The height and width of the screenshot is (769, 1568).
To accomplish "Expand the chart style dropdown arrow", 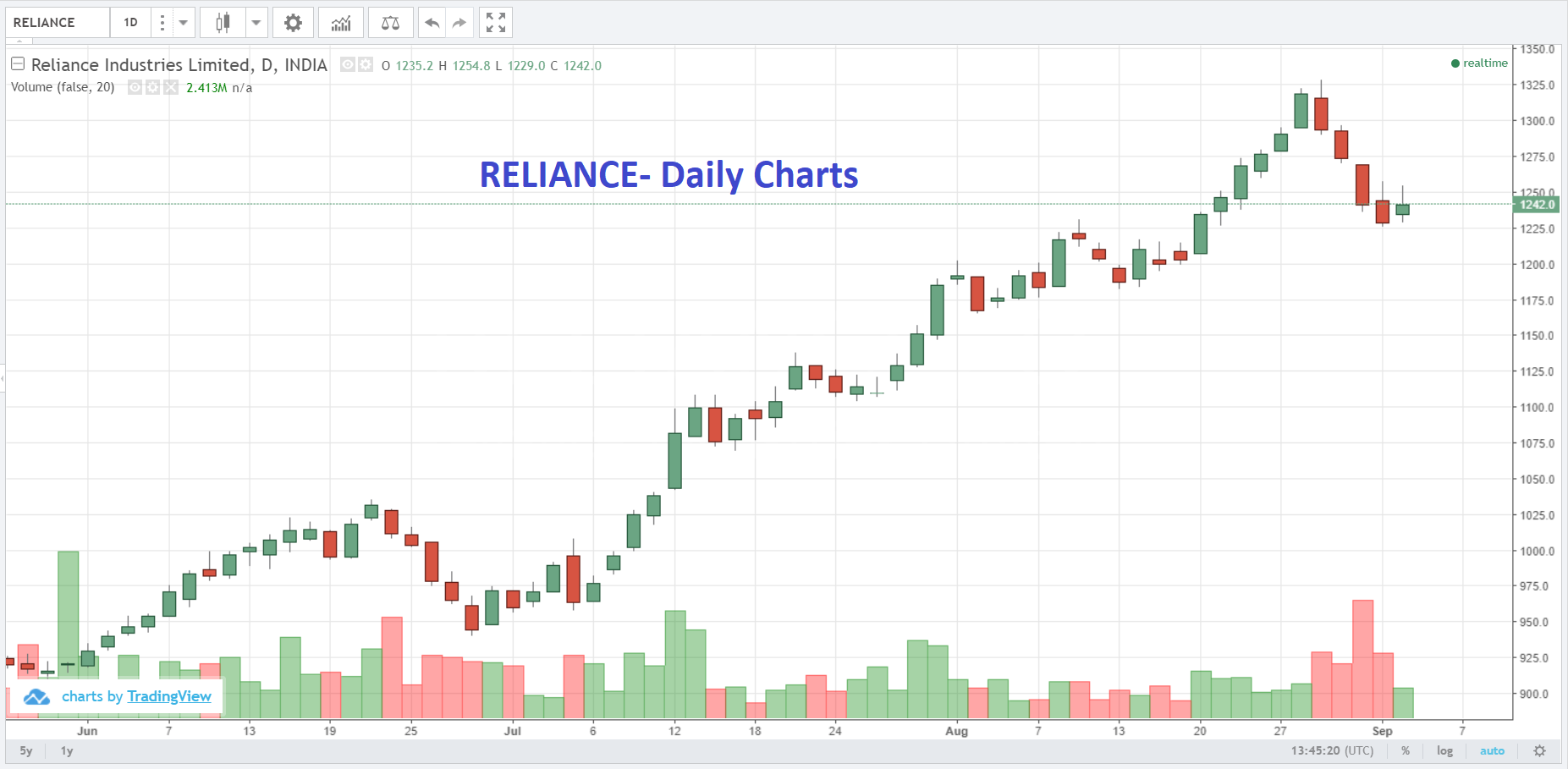I will (x=256, y=23).
